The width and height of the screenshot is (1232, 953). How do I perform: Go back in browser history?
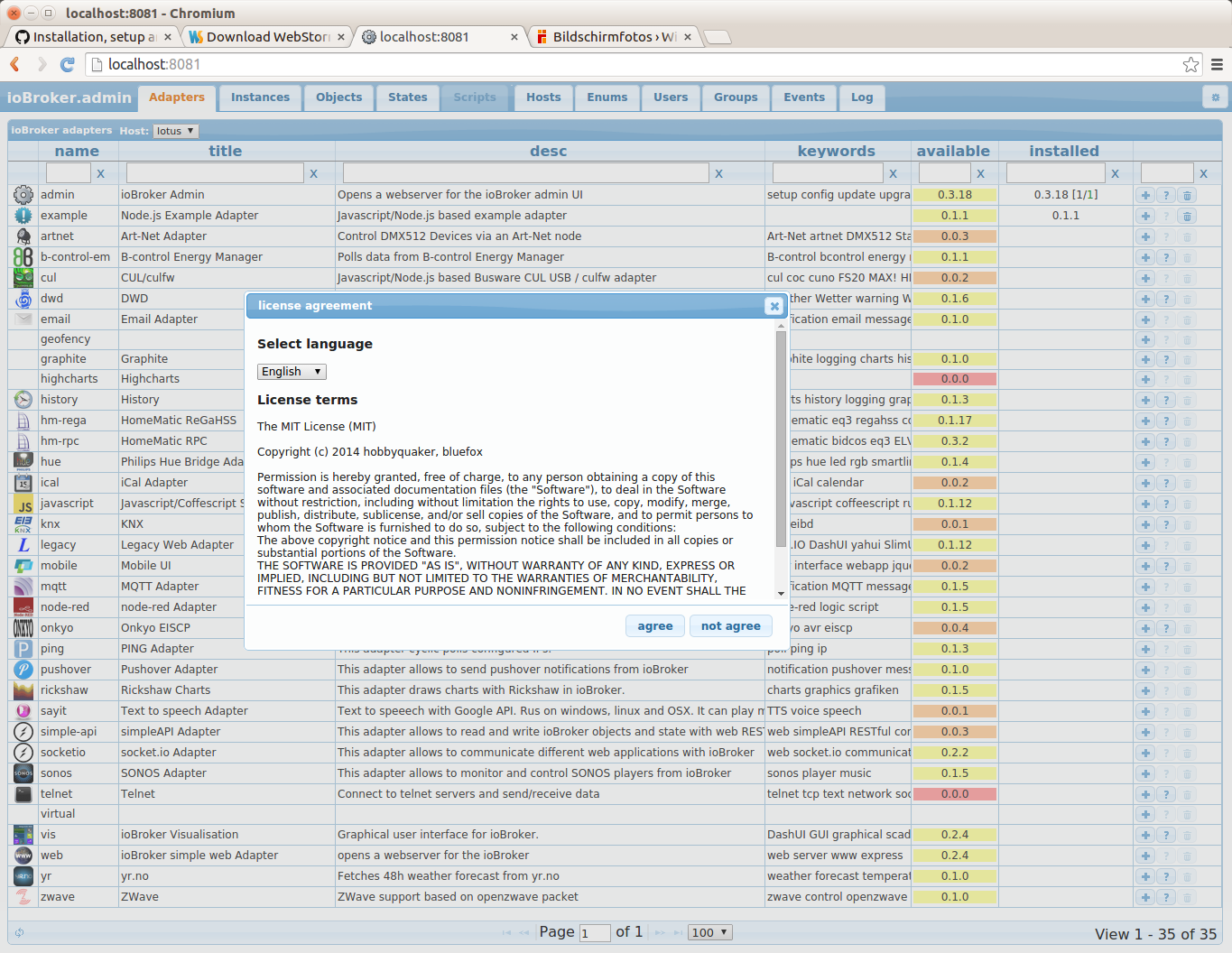click(15, 64)
